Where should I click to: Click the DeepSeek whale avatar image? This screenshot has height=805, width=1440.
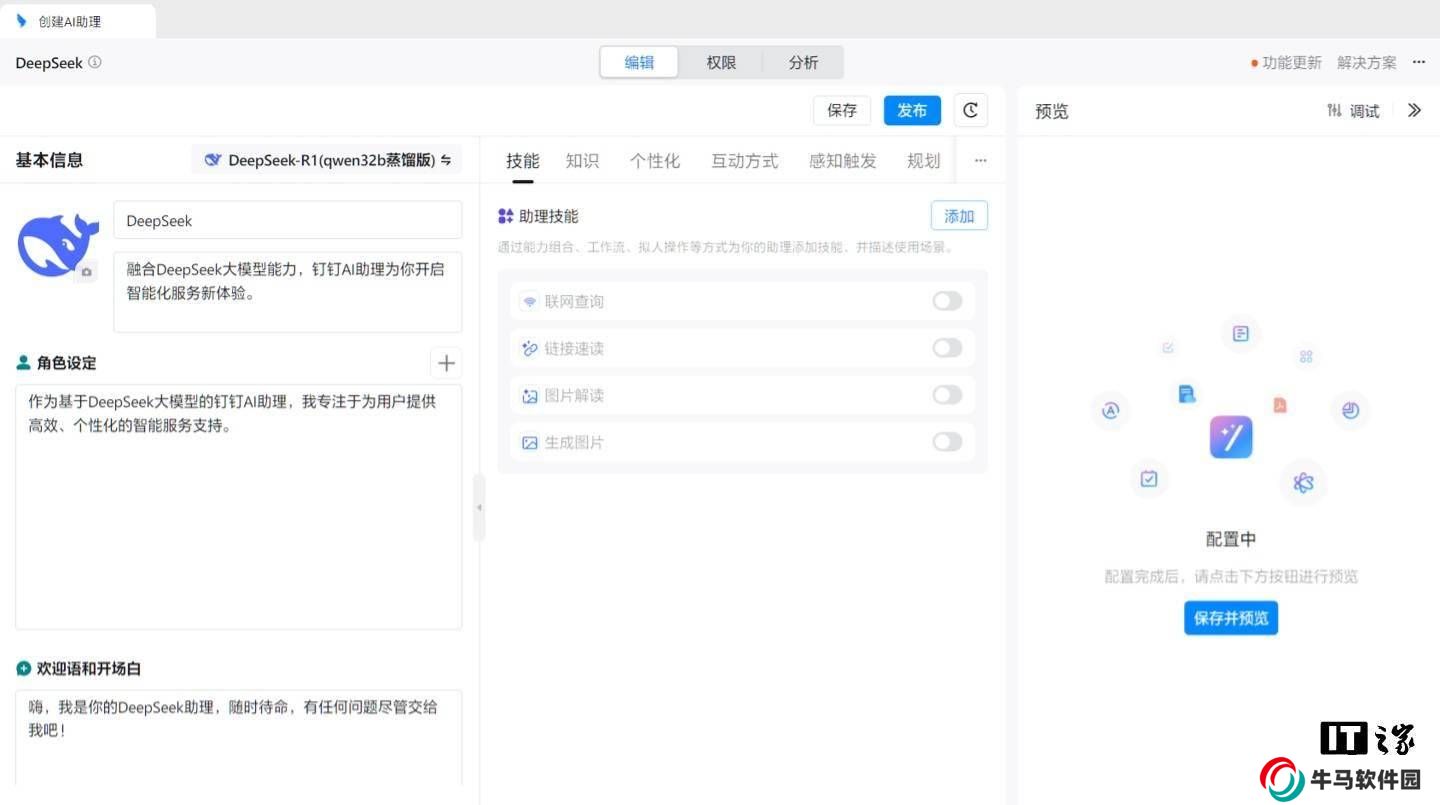click(57, 243)
